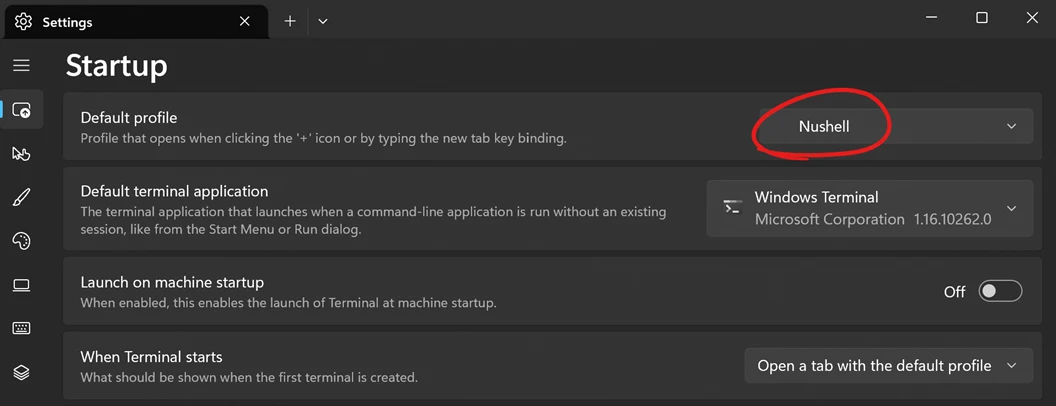1056x406 pixels.
Task: Click the new tab plus button
Action: coord(290,21)
